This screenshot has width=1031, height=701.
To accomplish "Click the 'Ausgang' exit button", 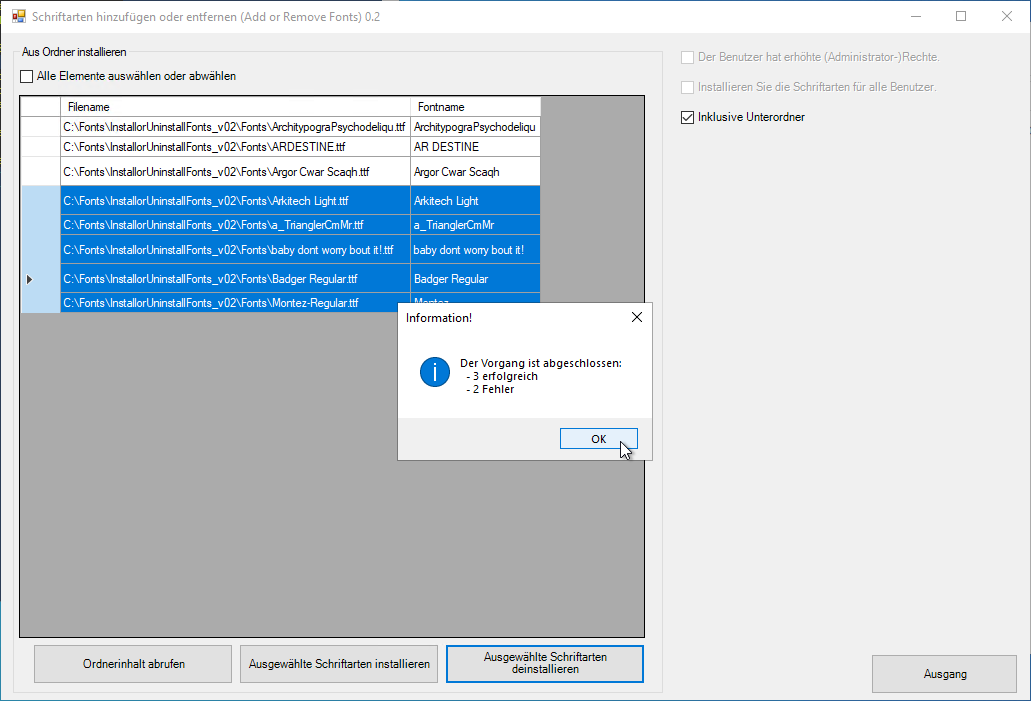I will (944, 674).
